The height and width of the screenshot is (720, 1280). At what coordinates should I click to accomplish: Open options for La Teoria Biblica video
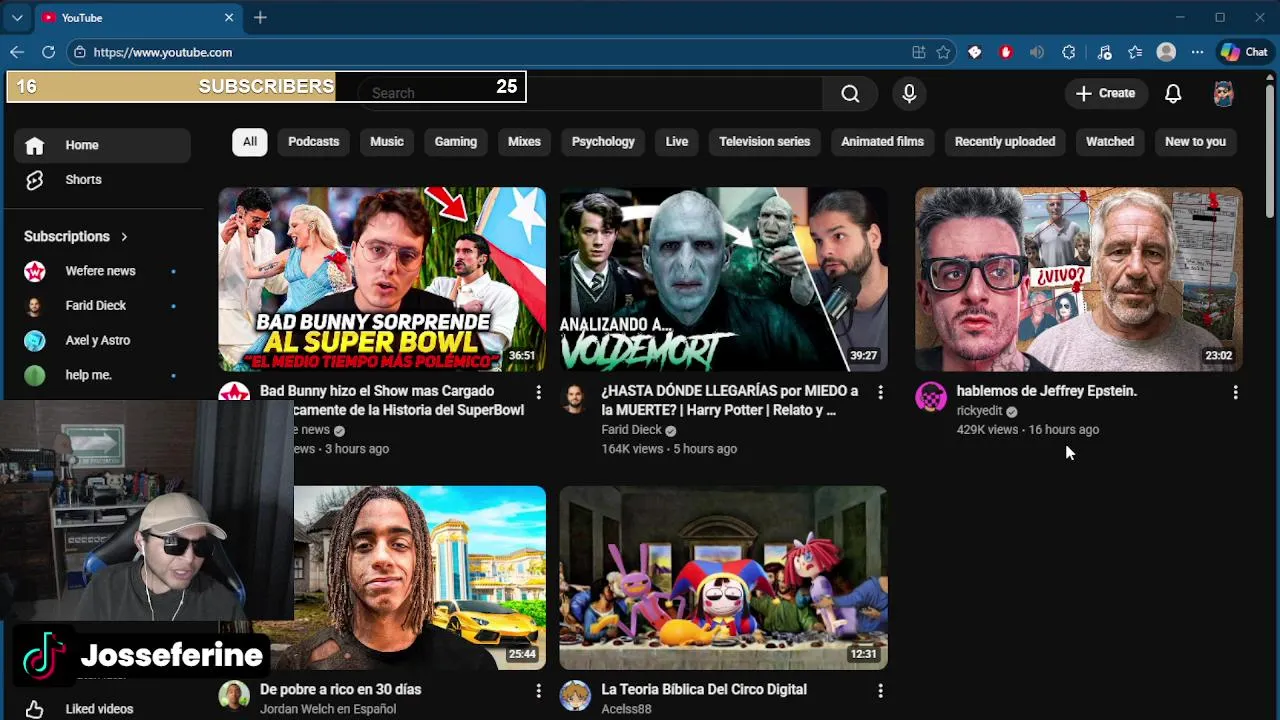(880, 691)
